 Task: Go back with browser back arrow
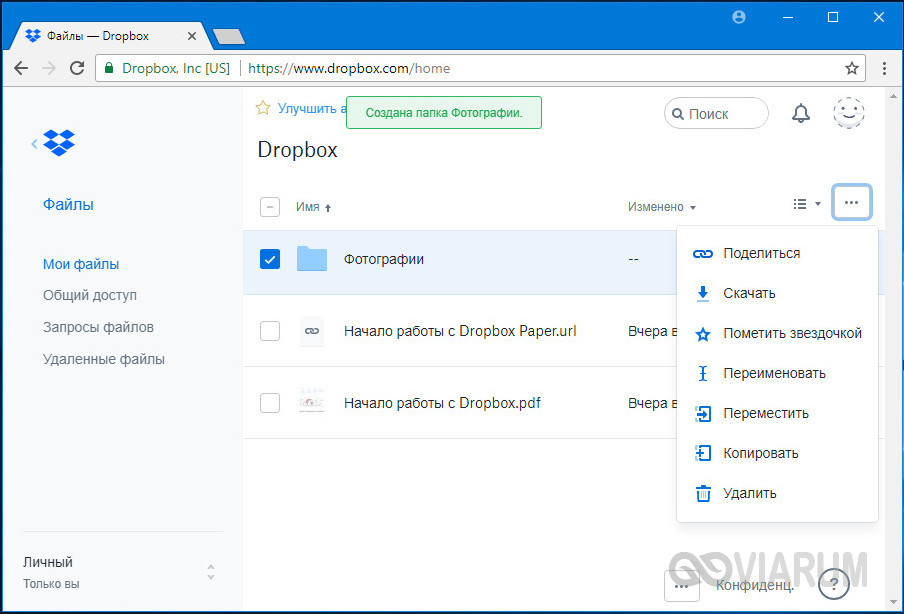[21, 68]
